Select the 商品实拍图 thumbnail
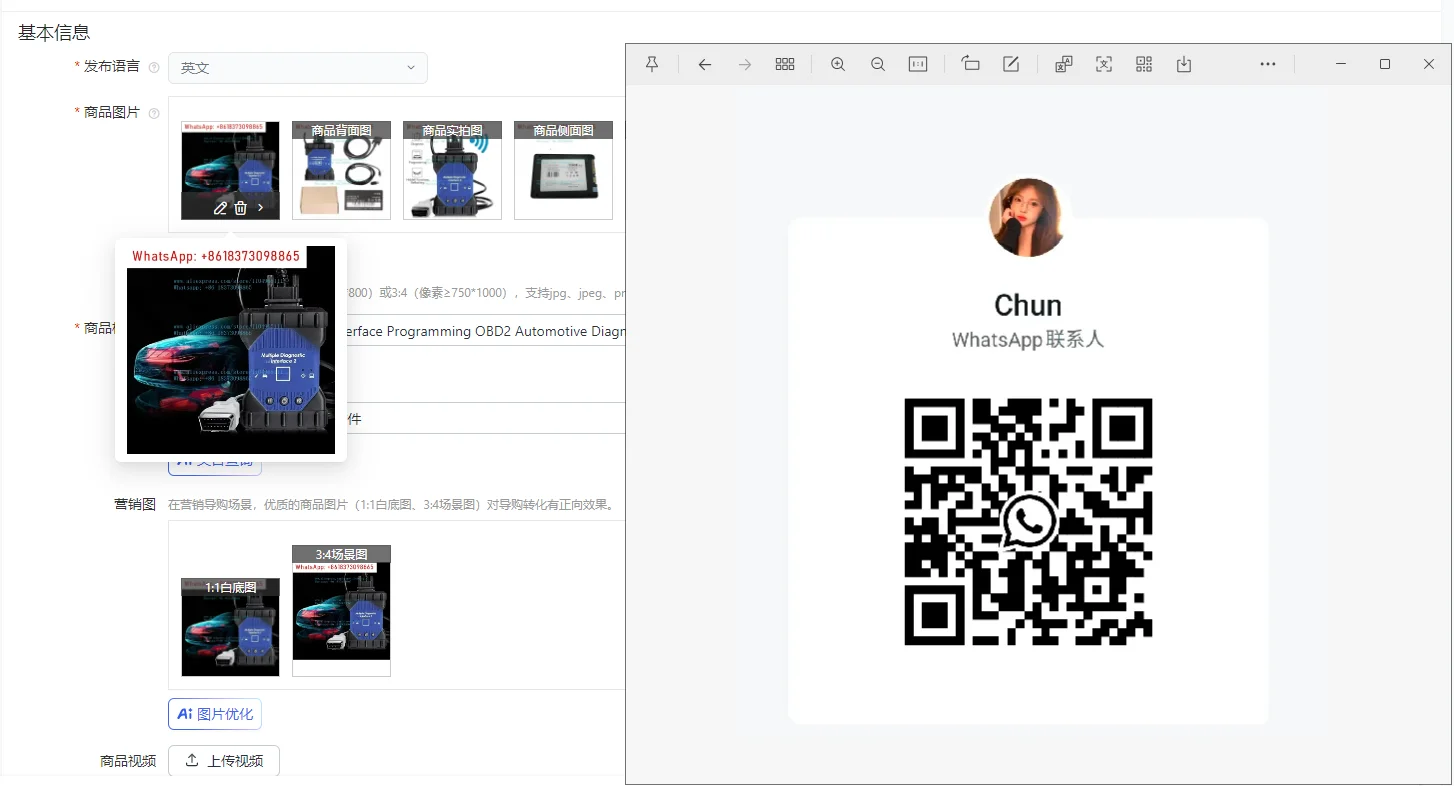The width and height of the screenshot is (1454, 786). coord(452,170)
